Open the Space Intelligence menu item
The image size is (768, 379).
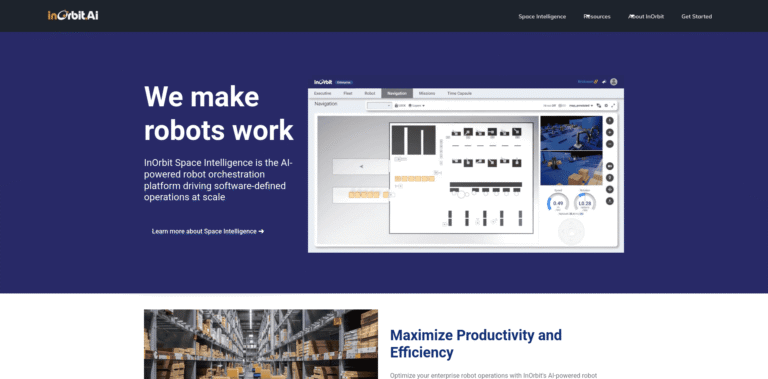(542, 17)
